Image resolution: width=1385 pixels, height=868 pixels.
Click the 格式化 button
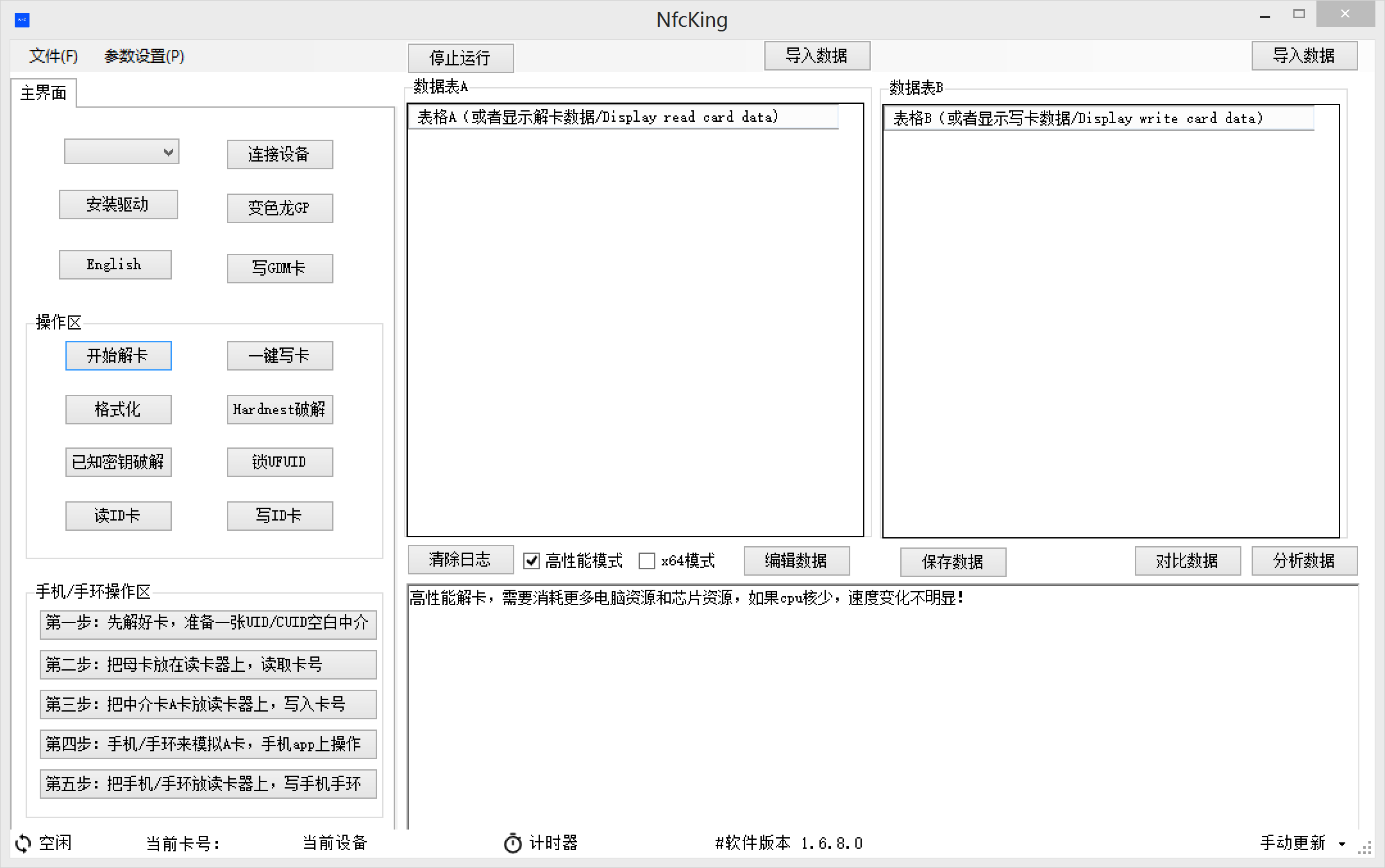pyautogui.click(x=118, y=410)
